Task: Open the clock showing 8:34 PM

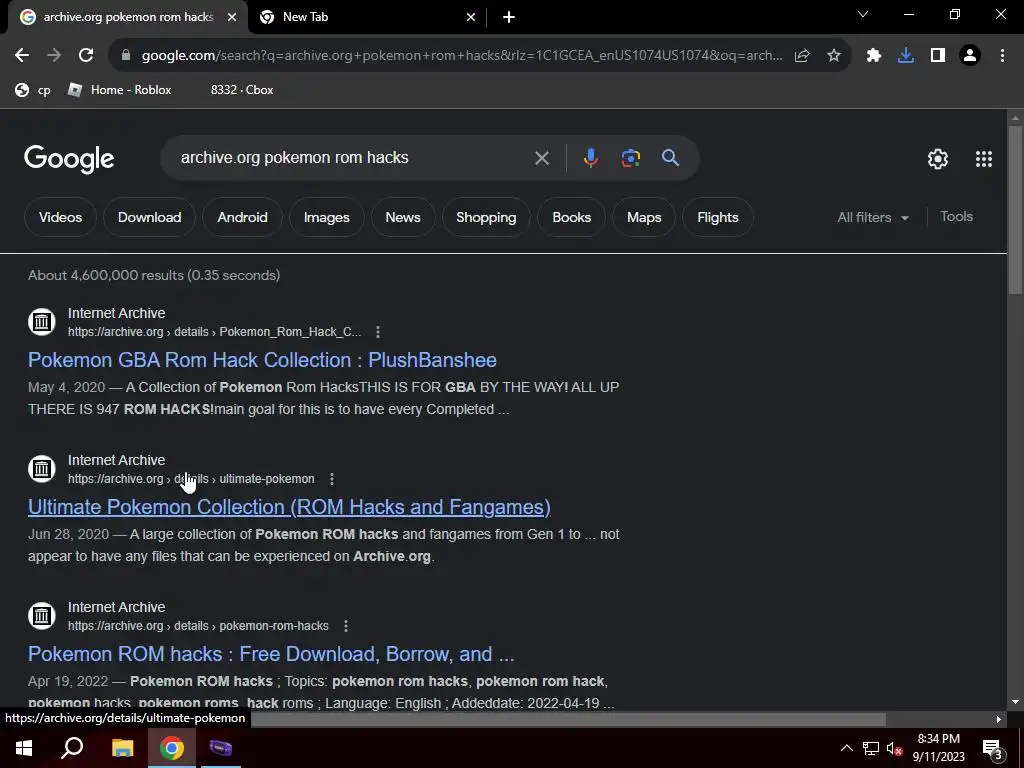Action: 938,748
